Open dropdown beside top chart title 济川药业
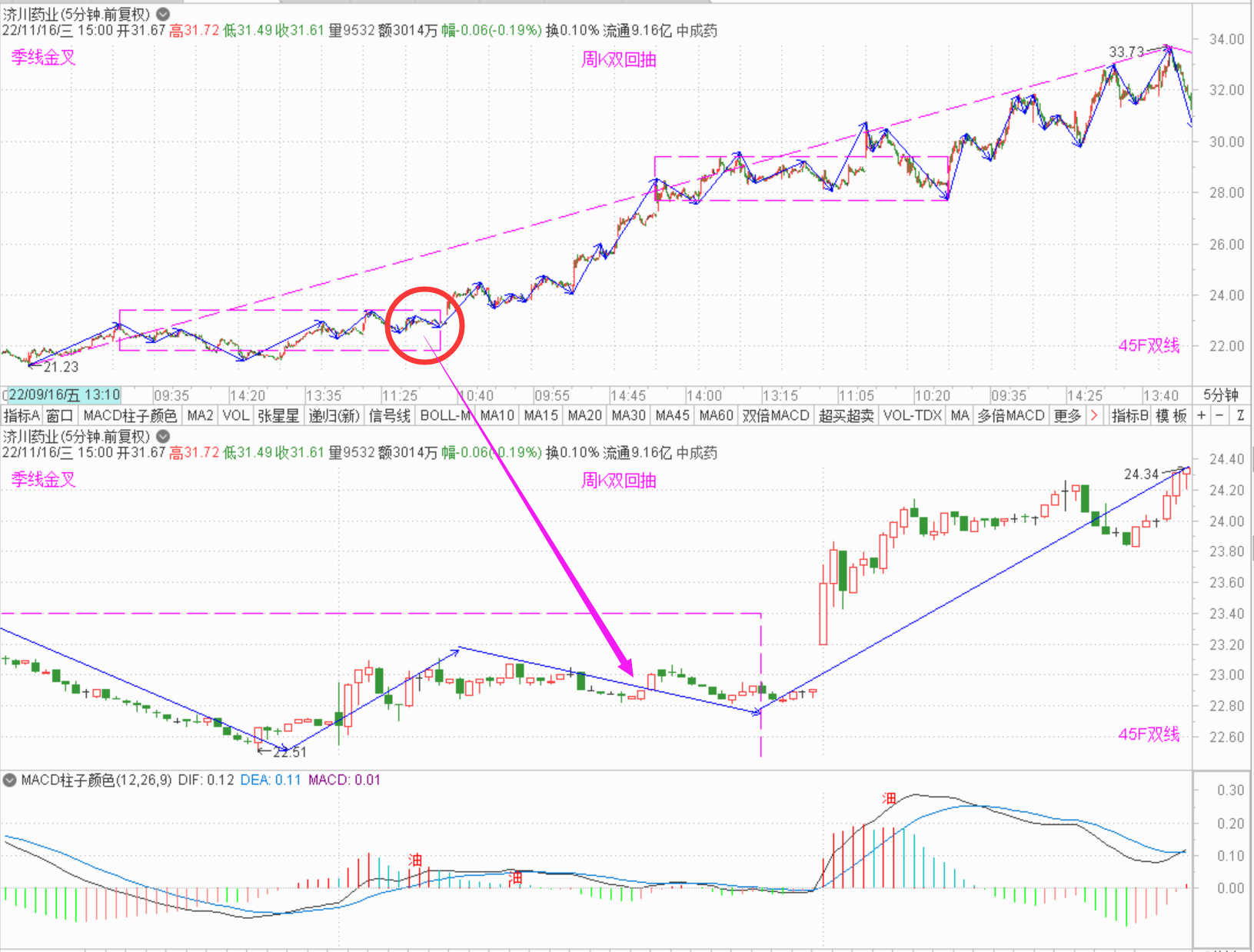This screenshot has height=952, width=1254. coord(163,14)
